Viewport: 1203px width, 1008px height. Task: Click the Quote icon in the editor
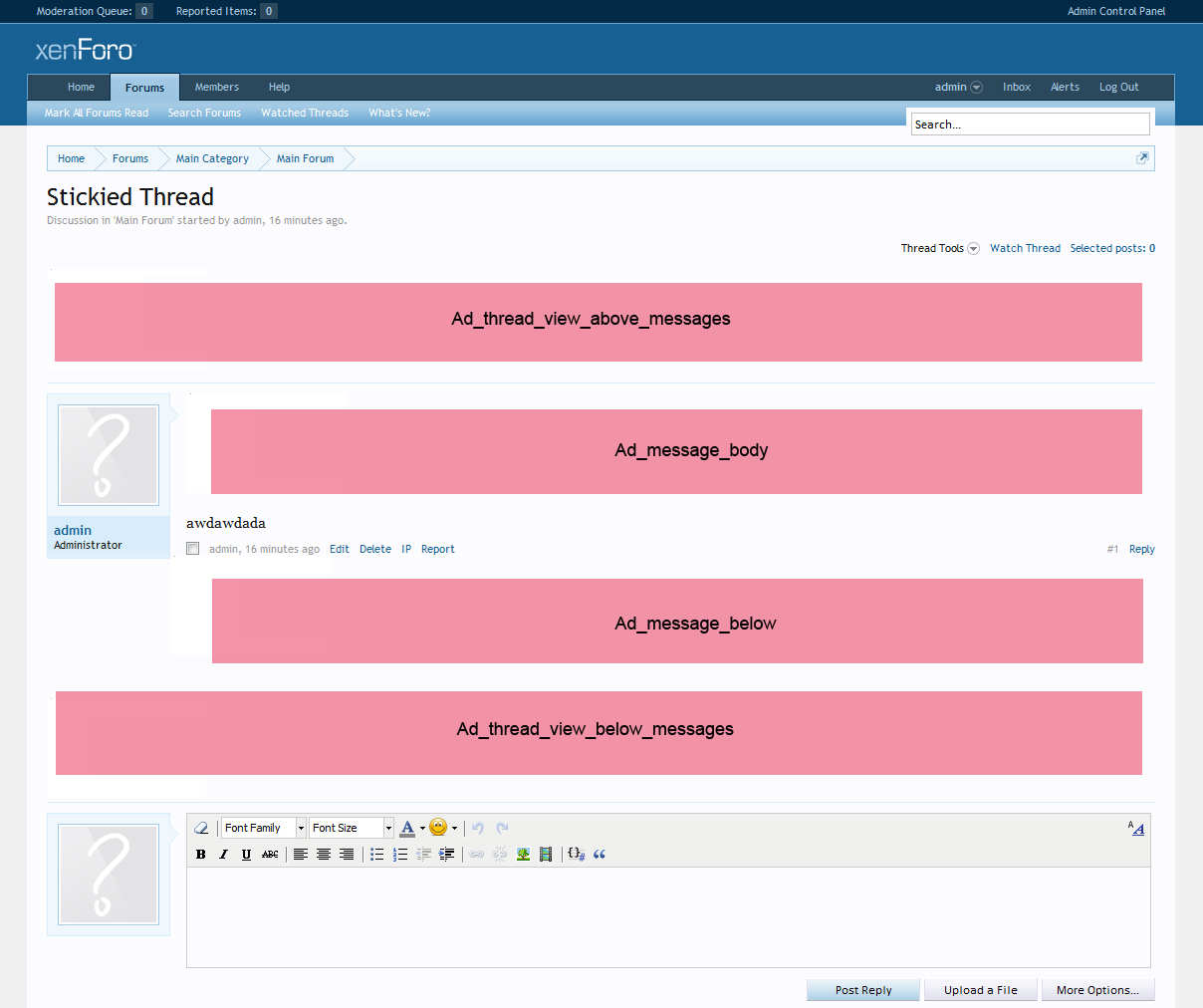pyautogui.click(x=600, y=854)
